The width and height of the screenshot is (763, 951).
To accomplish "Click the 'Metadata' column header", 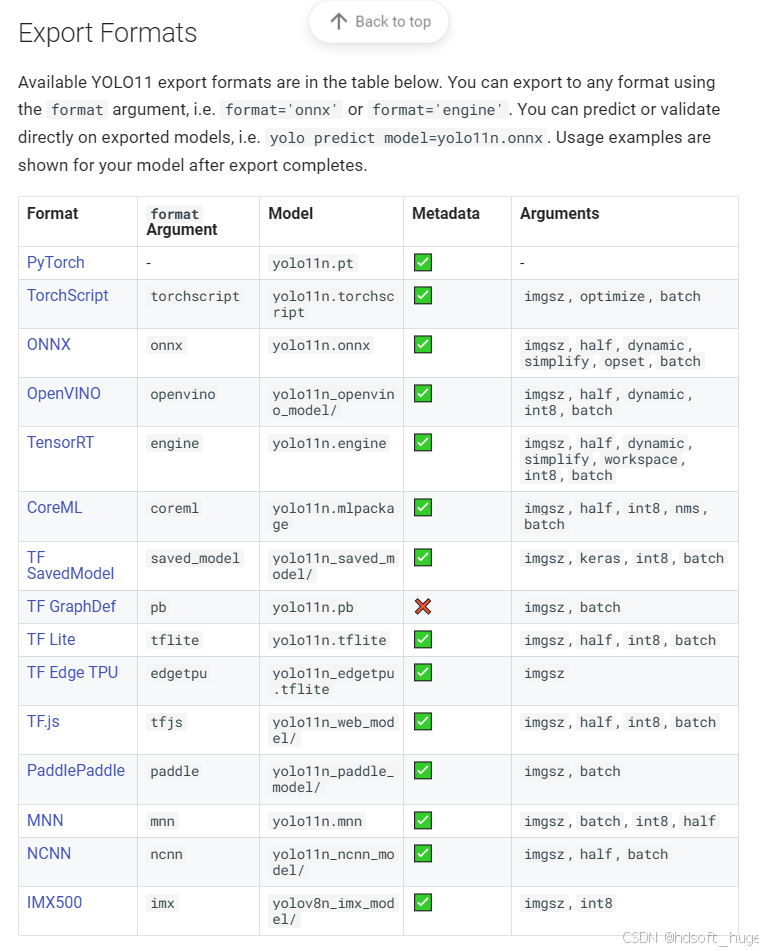I will pos(446,213).
